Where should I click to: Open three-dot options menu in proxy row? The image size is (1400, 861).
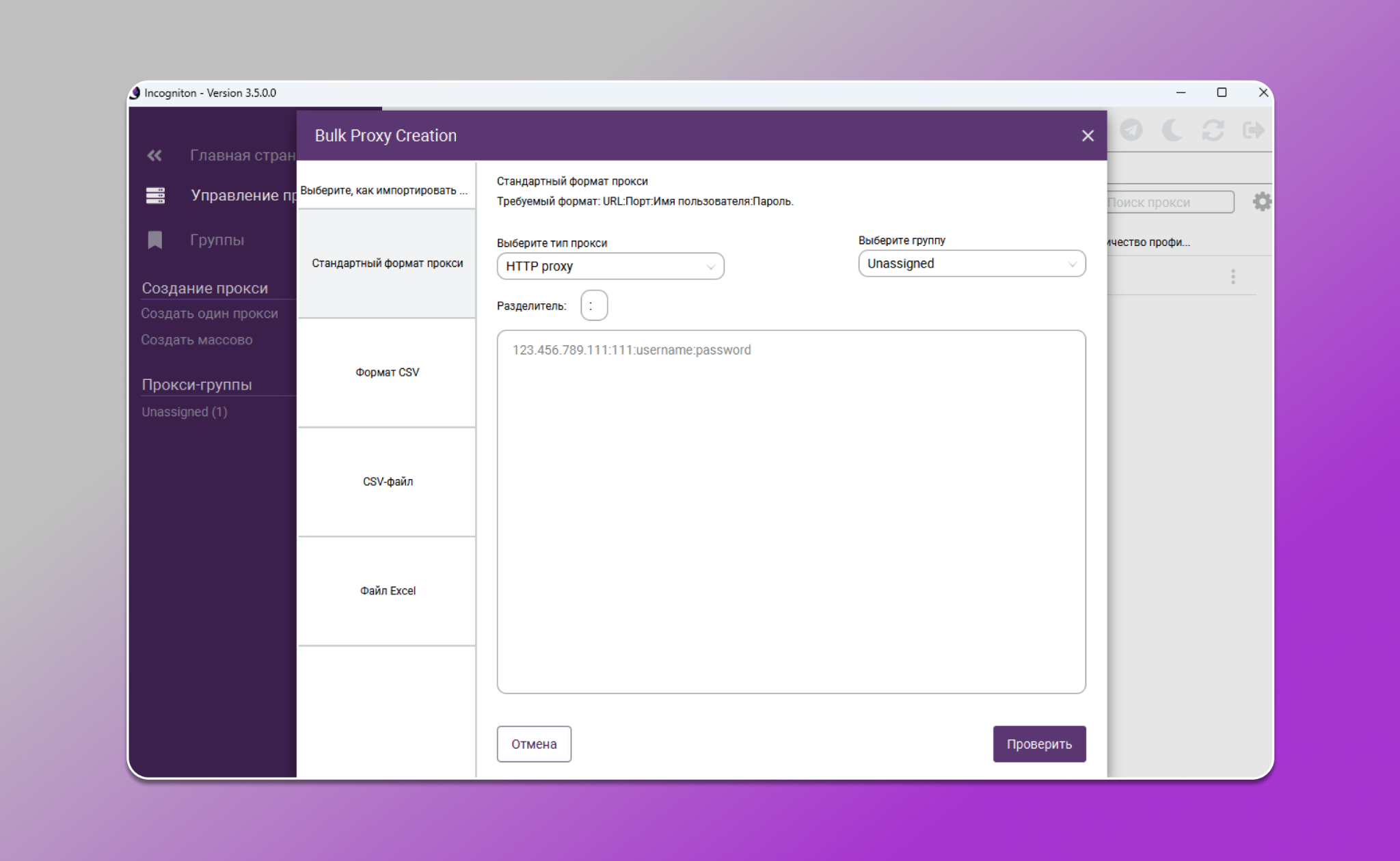(x=1233, y=277)
